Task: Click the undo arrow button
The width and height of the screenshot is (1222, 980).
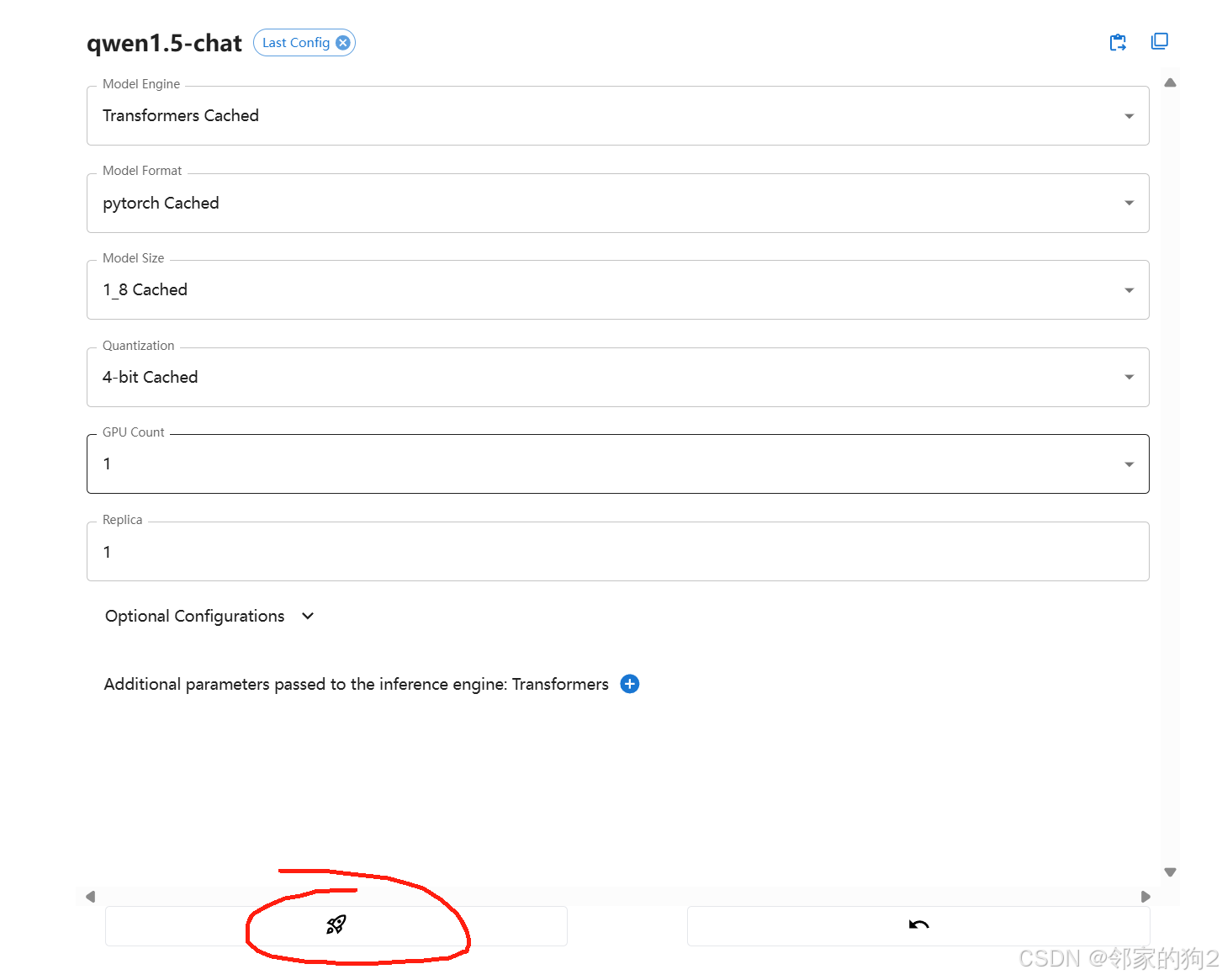Action: 918,925
